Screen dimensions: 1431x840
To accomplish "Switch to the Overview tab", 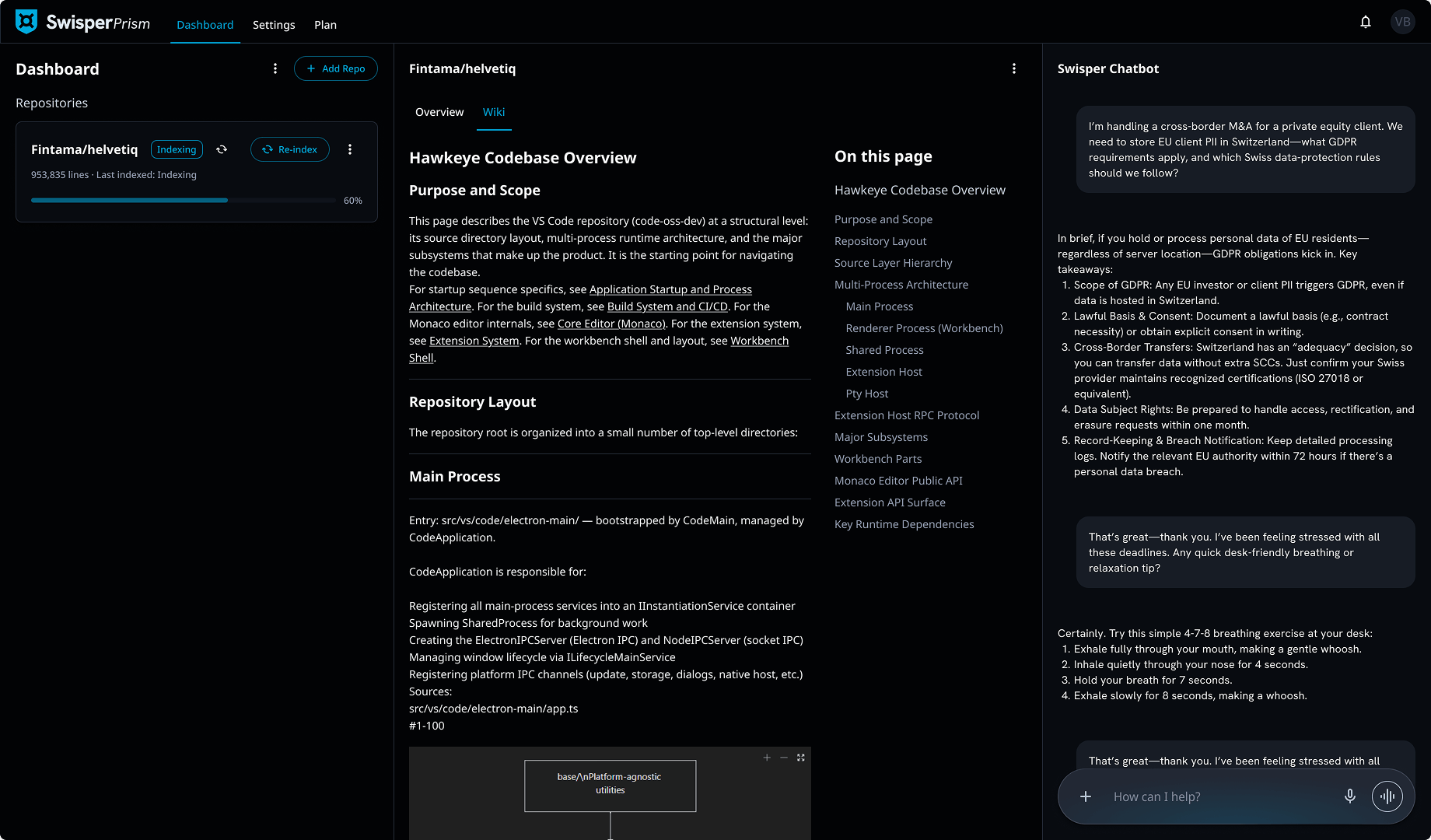I will pyautogui.click(x=439, y=112).
